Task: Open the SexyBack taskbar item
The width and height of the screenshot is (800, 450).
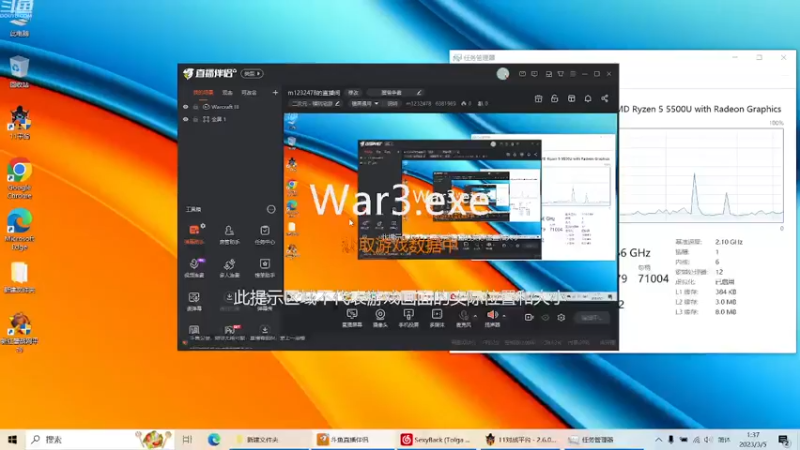Action: click(x=435, y=440)
